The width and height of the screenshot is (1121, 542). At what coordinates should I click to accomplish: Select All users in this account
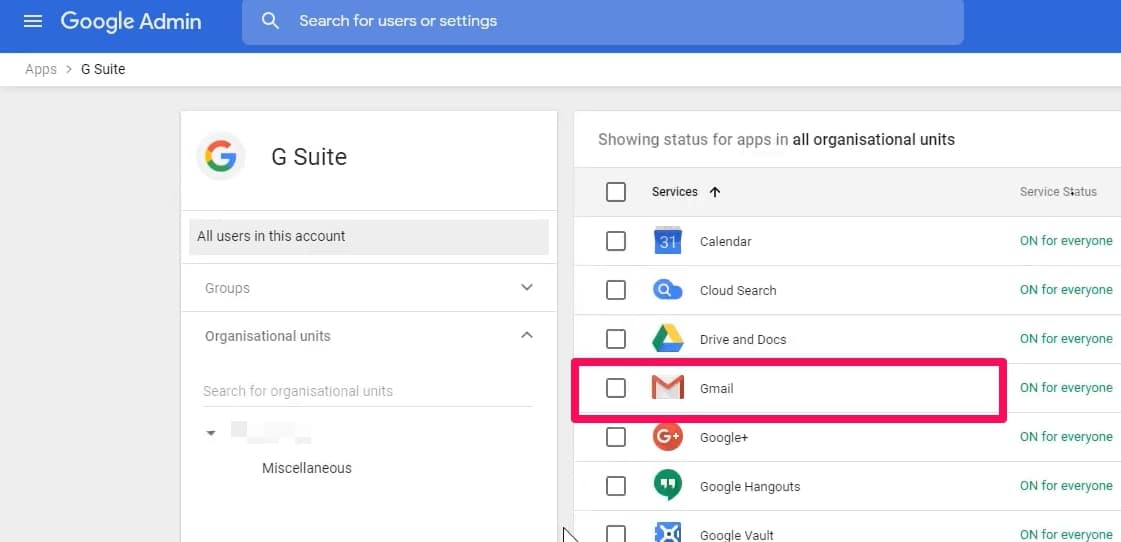(369, 237)
